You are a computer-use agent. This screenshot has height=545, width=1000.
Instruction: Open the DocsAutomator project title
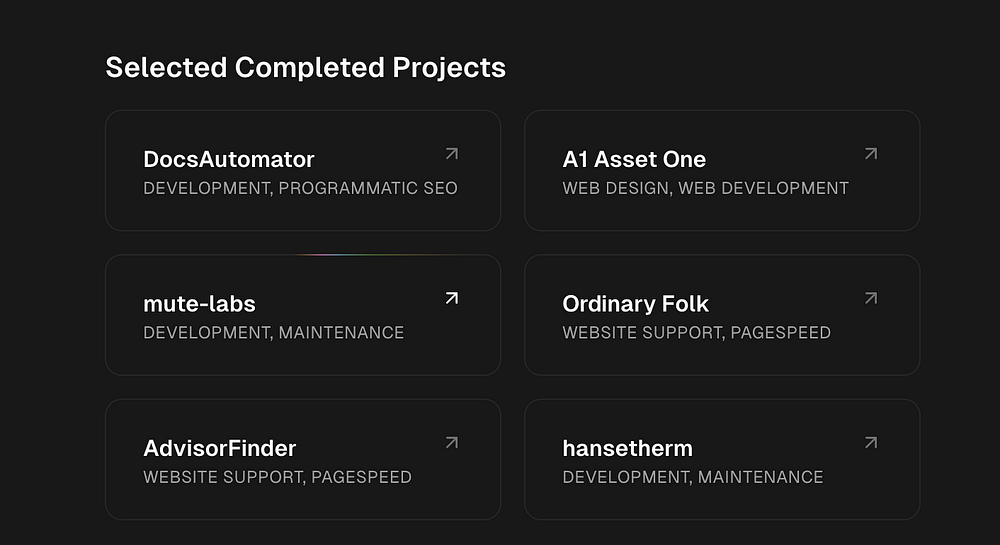click(229, 159)
